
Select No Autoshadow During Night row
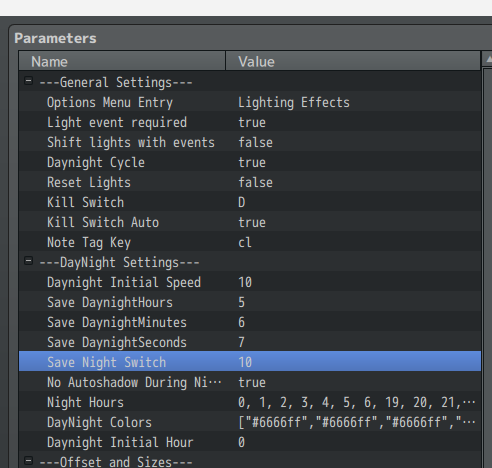250,382
